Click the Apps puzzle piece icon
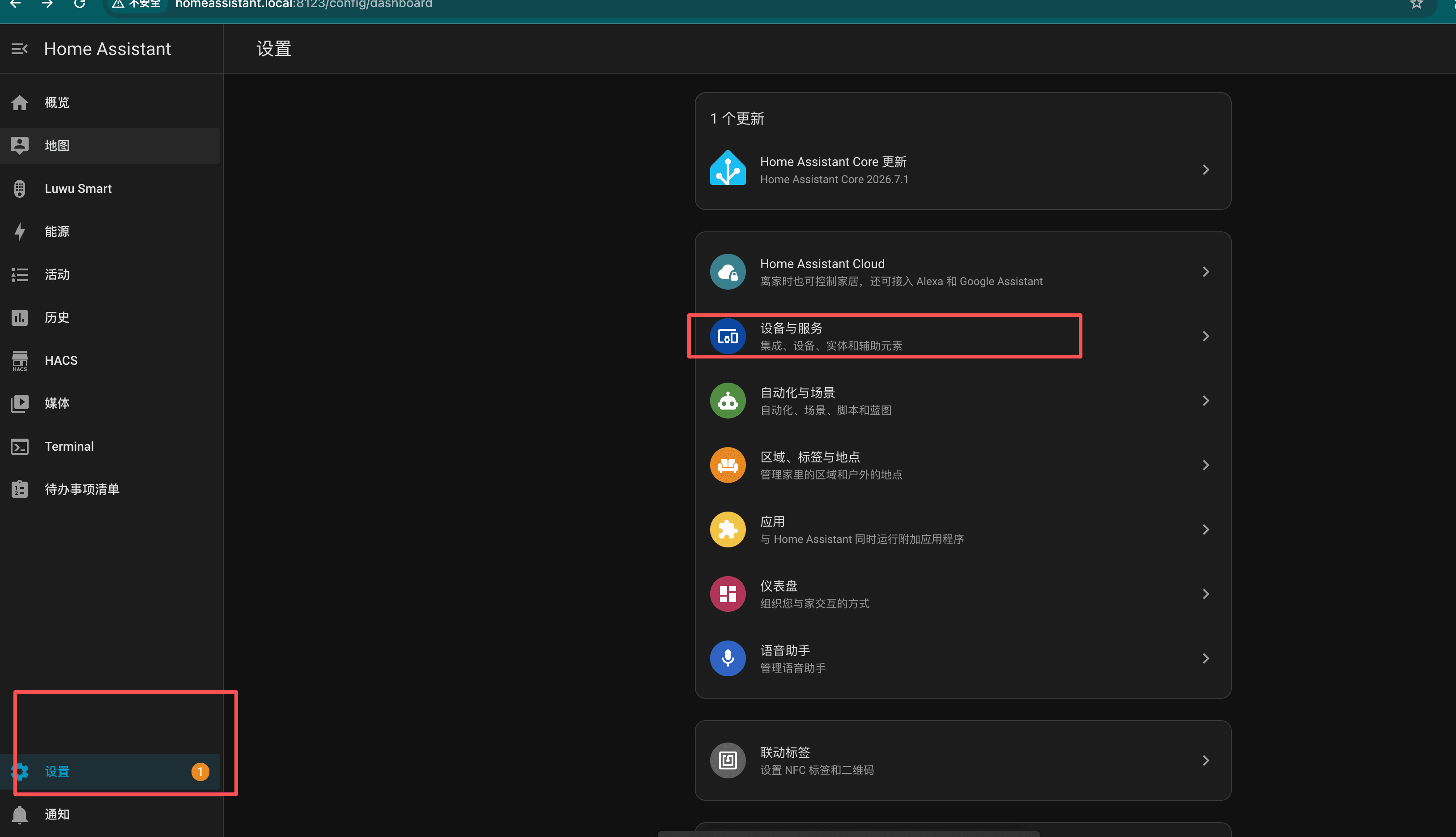Viewport: 1456px width, 837px height. 728,530
